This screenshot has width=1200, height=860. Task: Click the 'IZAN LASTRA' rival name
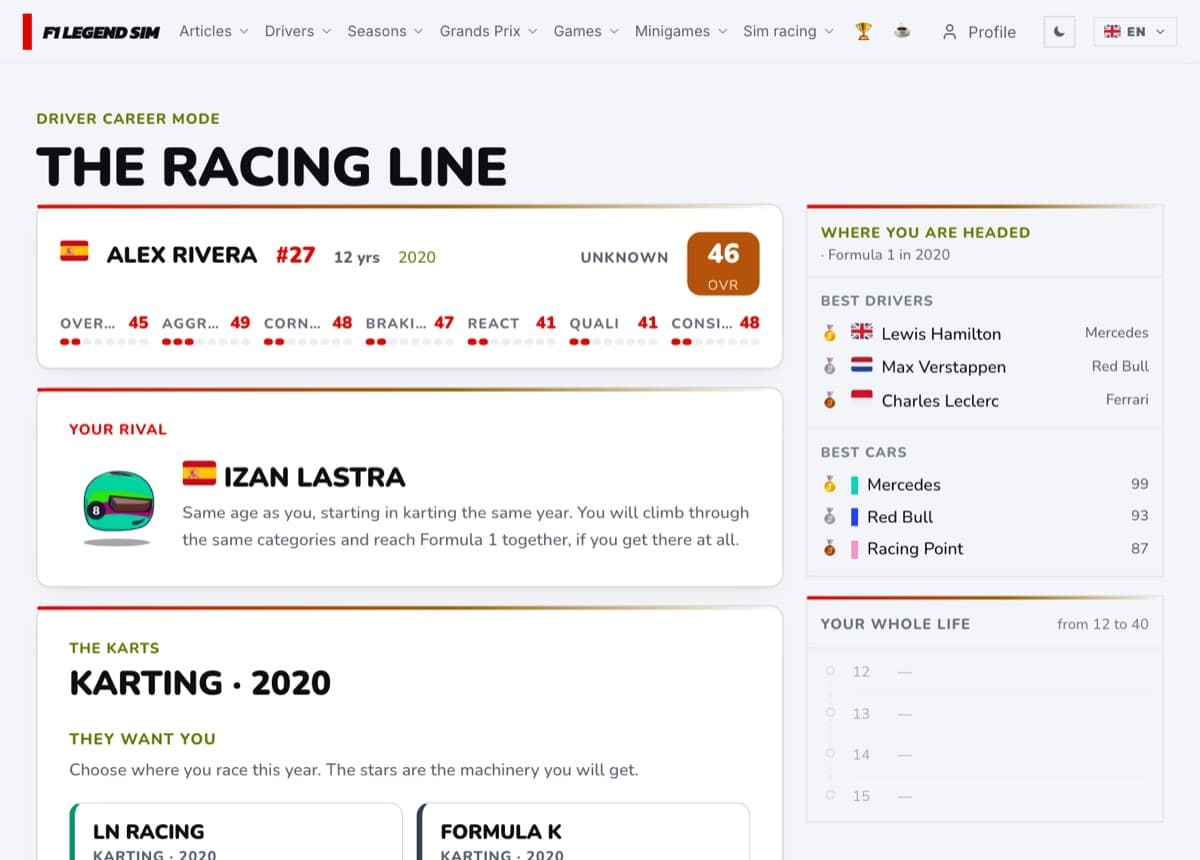[314, 477]
